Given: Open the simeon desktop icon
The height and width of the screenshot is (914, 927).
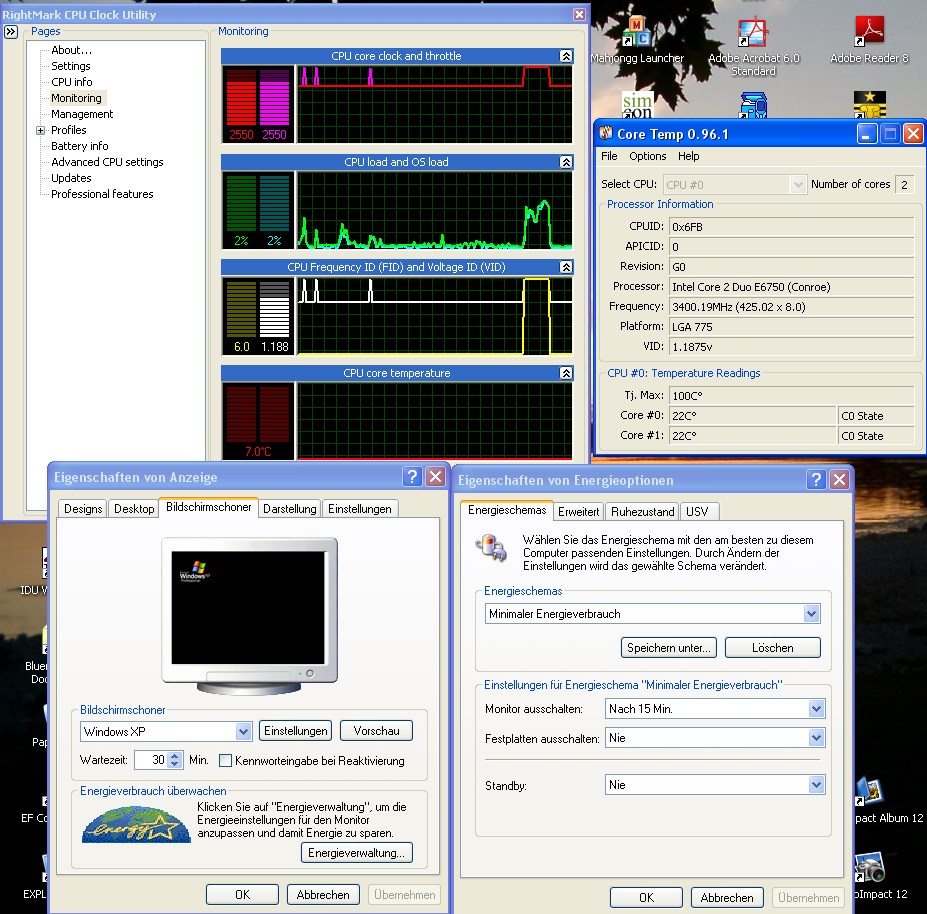Looking at the screenshot, I should point(637,105).
